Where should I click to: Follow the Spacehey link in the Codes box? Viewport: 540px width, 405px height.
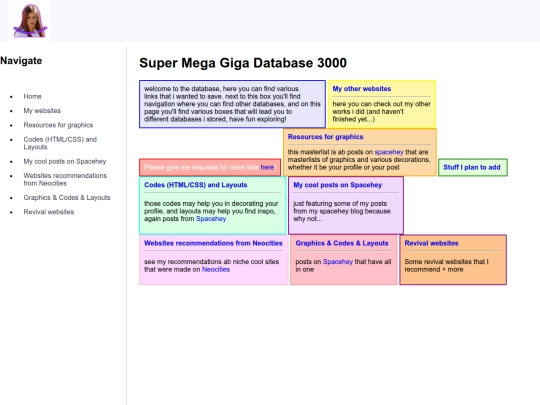(211, 219)
